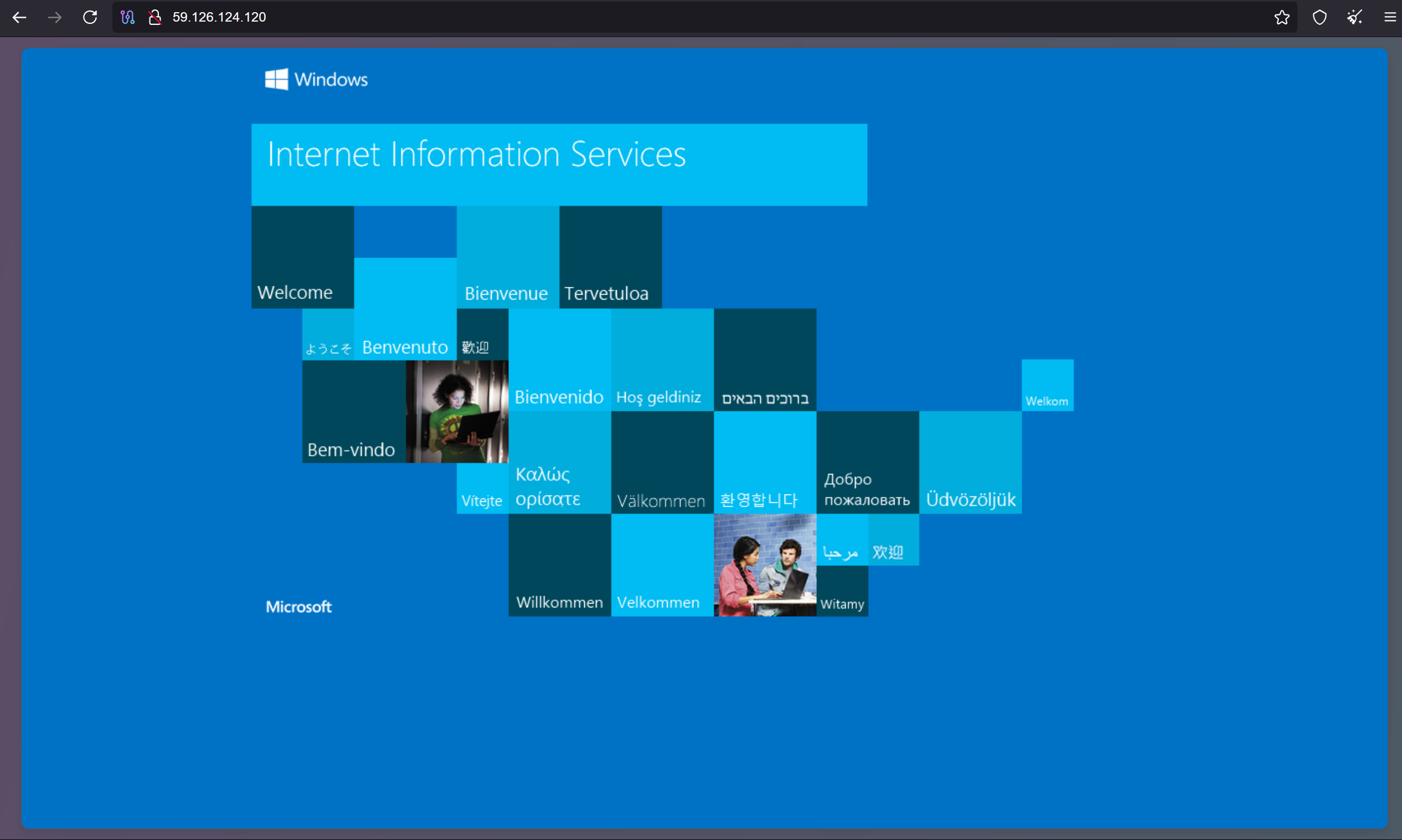
Task: Reload the page using the refresh icon
Action: 90,18
